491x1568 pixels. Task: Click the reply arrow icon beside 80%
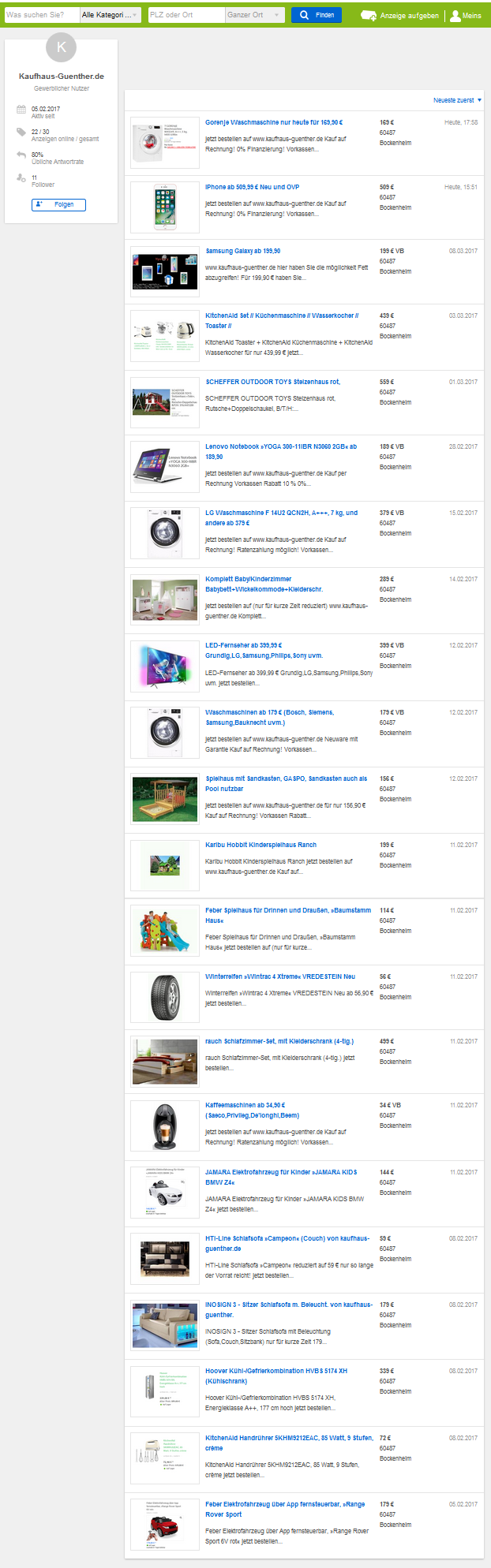point(21,155)
